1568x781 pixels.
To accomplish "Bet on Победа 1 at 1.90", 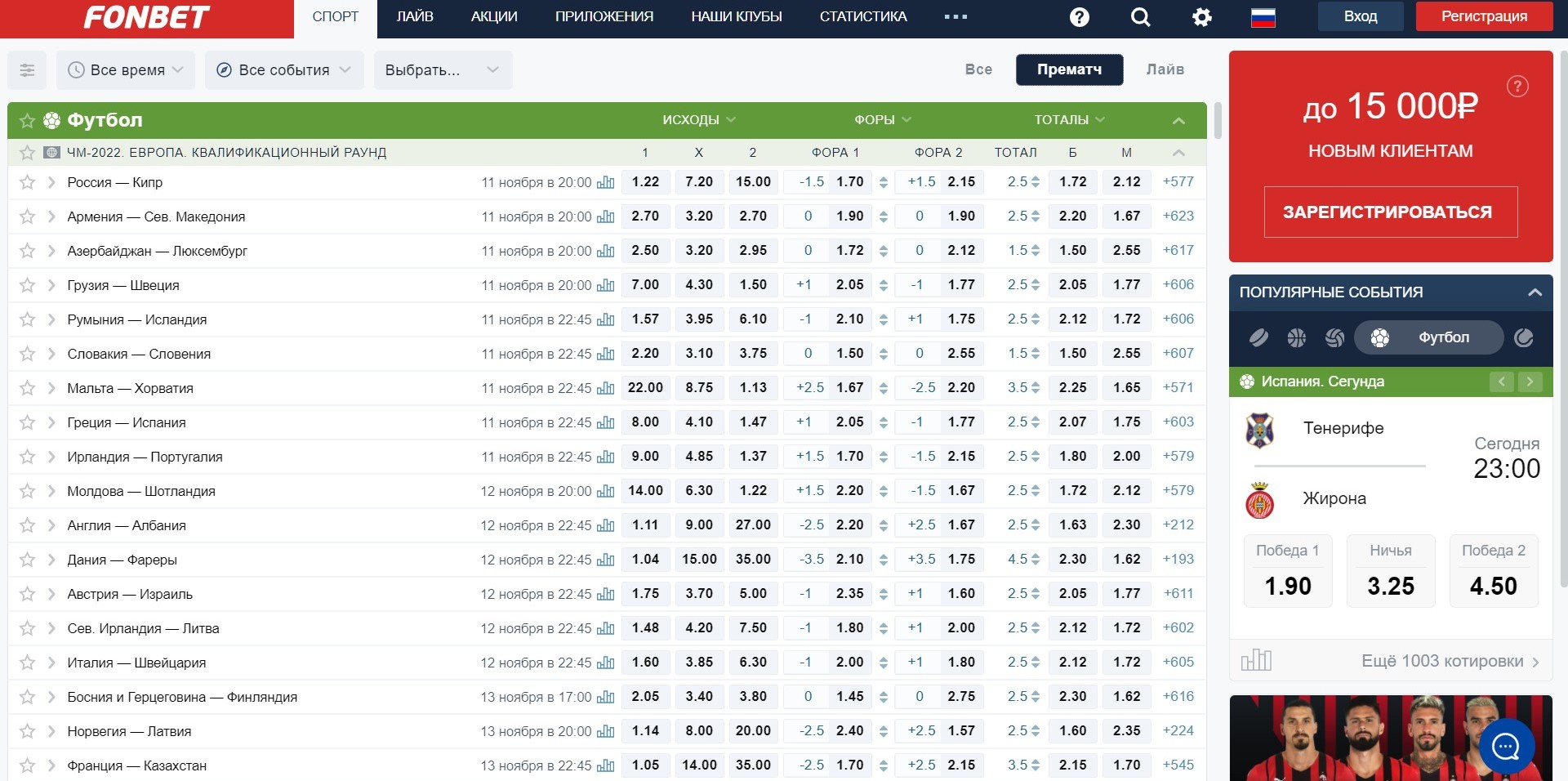I will (x=1288, y=571).
